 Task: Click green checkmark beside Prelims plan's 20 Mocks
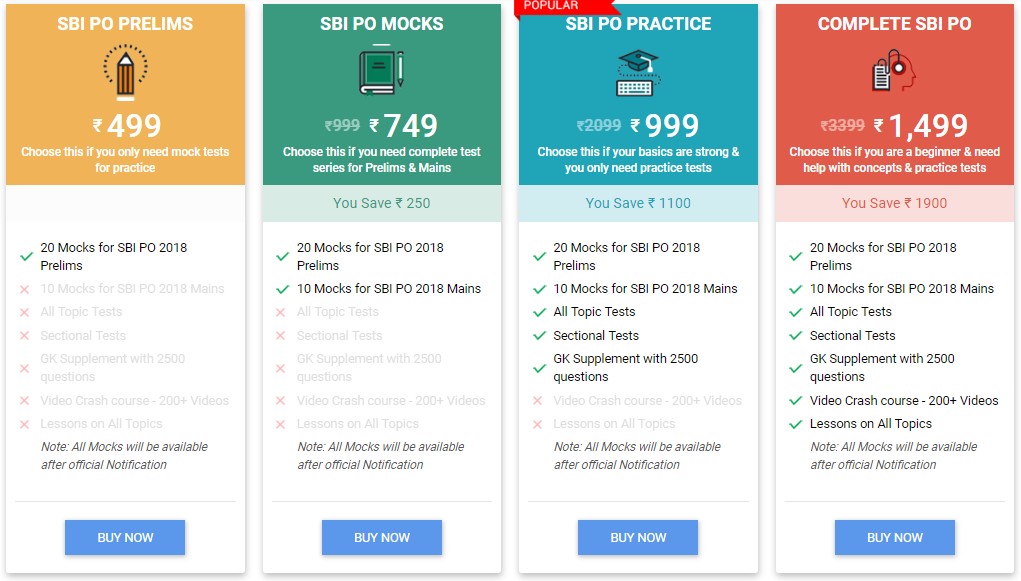(x=27, y=257)
